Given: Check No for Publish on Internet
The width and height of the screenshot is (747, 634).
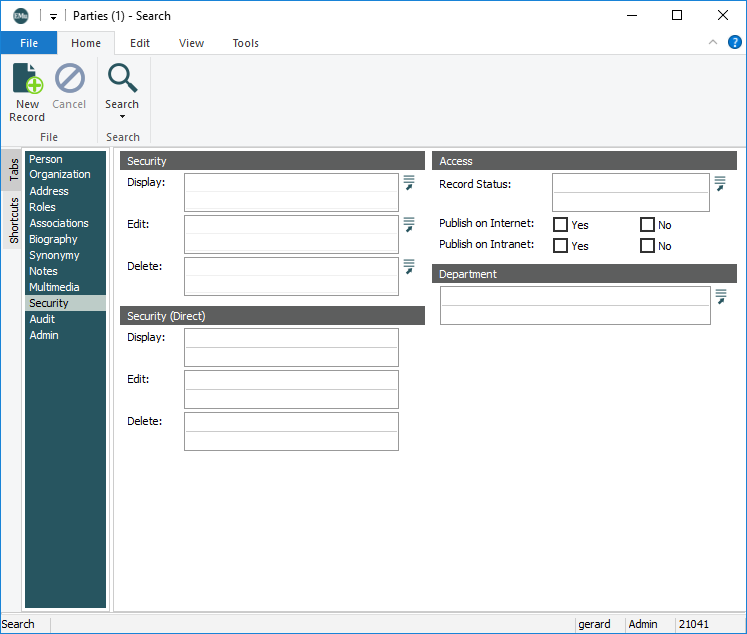Looking at the screenshot, I should click(647, 225).
